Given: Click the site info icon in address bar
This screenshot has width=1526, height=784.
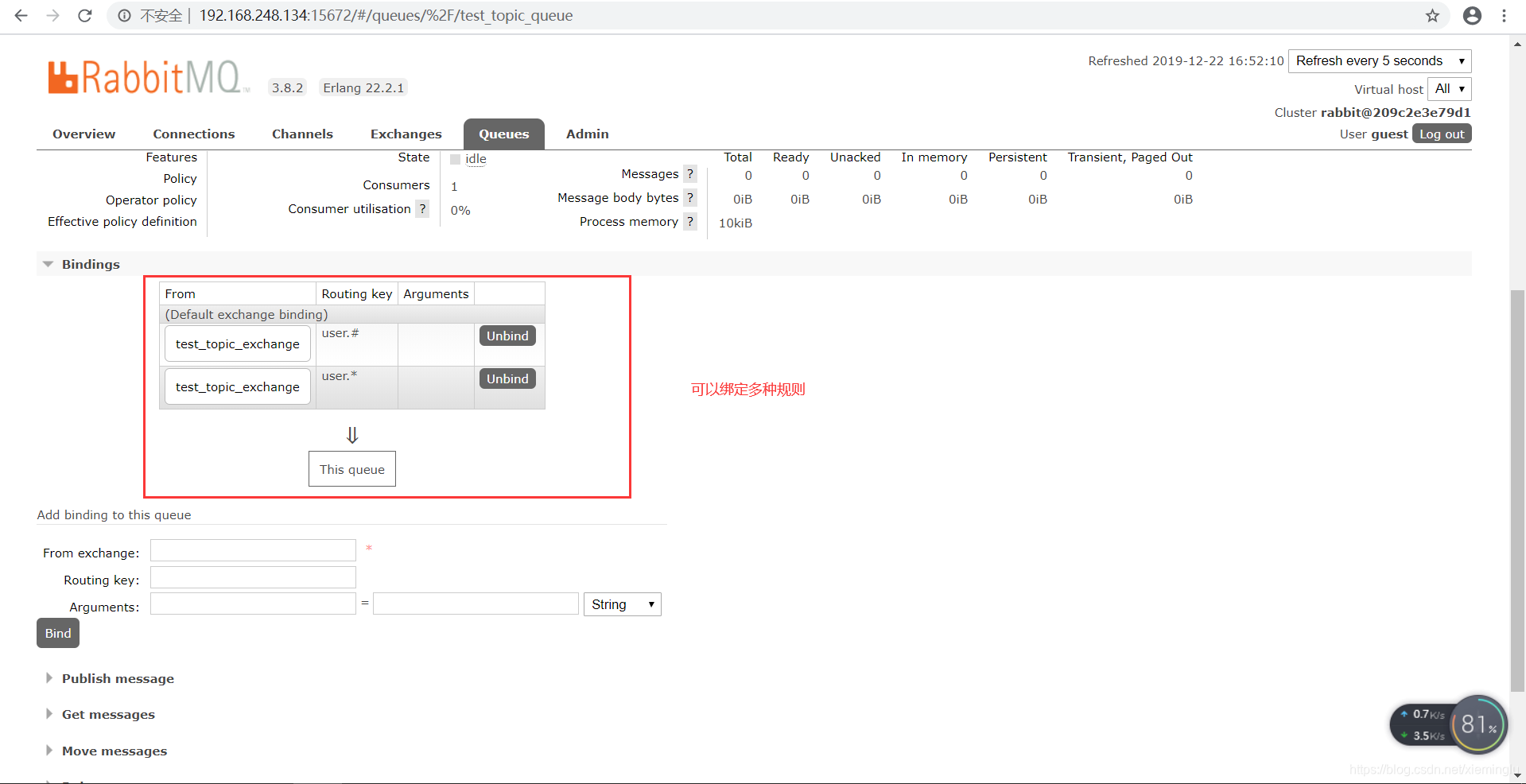Looking at the screenshot, I should click(124, 15).
